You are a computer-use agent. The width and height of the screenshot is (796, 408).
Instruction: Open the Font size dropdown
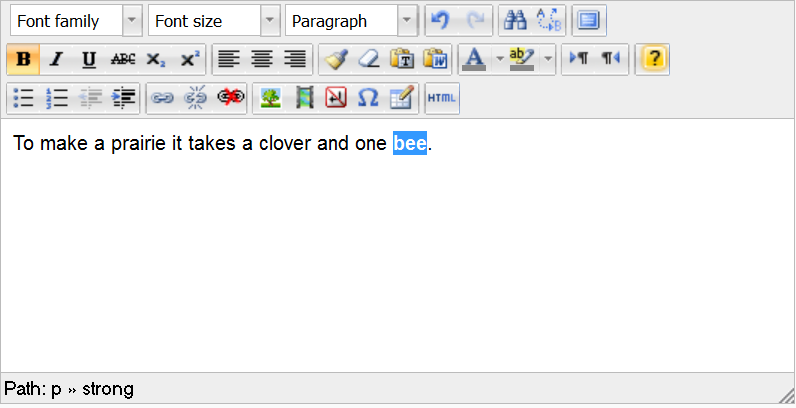(x=269, y=21)
